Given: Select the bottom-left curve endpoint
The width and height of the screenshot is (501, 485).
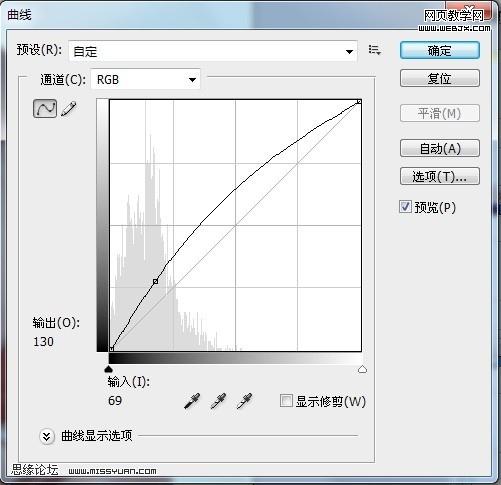Looking at the screenshot, I should click(112, 349).
